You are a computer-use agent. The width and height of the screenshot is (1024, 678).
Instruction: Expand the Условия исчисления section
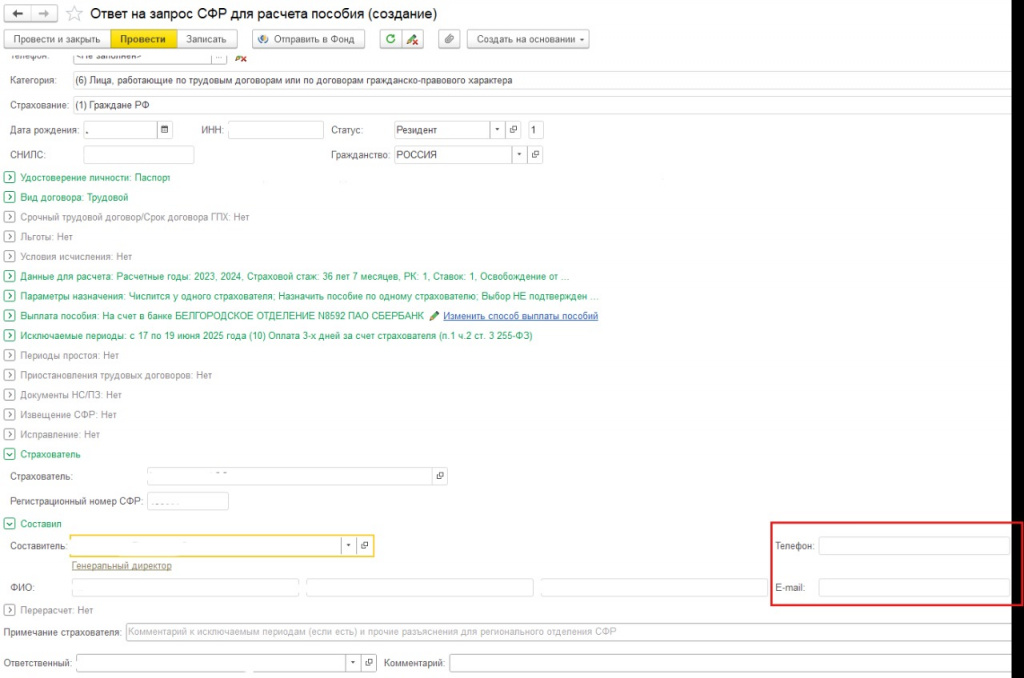[10, 257]
